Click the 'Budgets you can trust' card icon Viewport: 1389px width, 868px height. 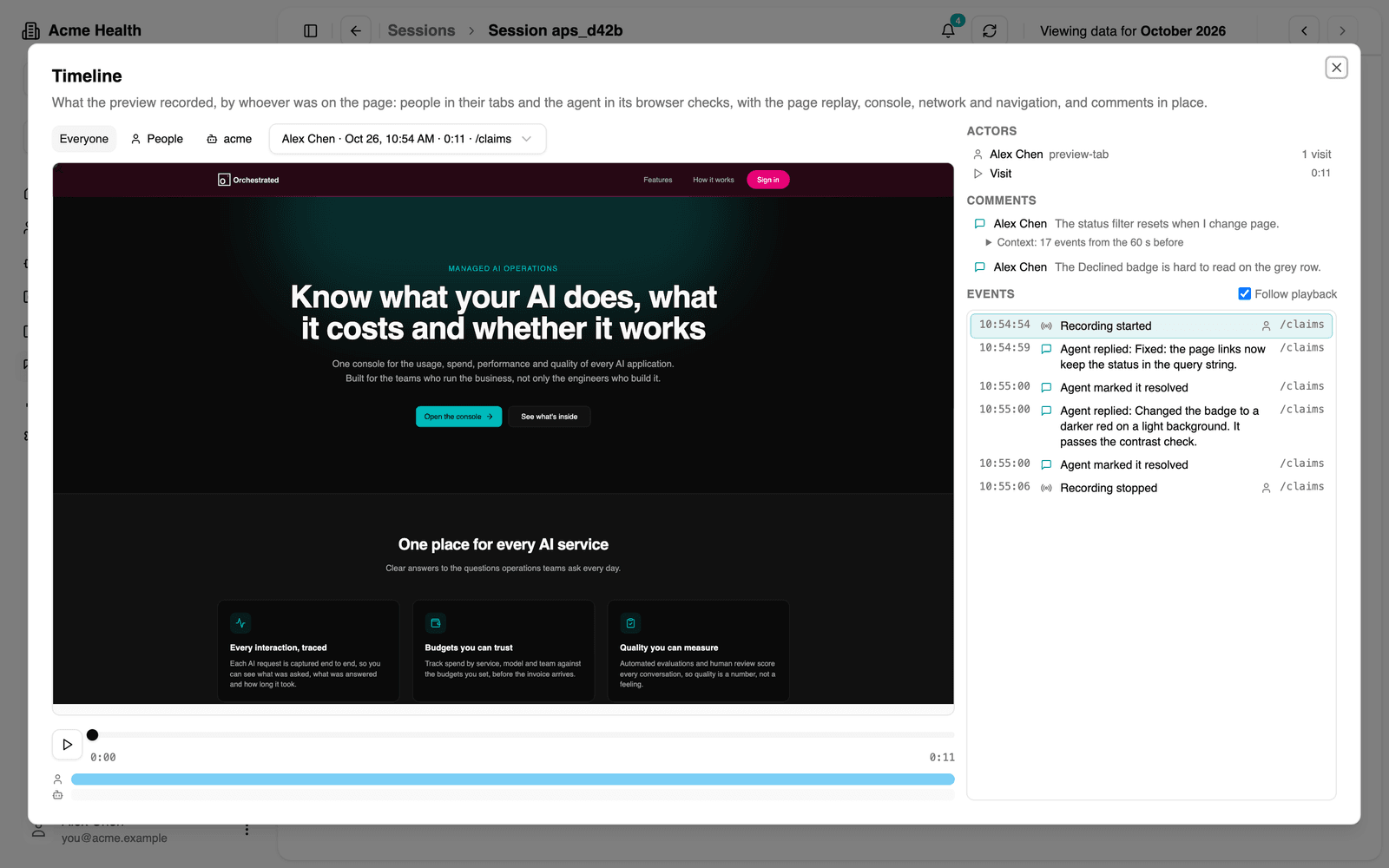click(x=436, y=623)
